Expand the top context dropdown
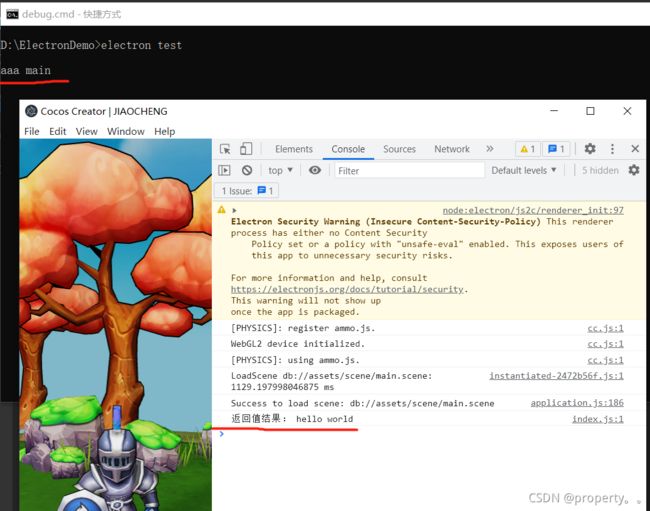 pyautogui.click(x=282, y=170)
